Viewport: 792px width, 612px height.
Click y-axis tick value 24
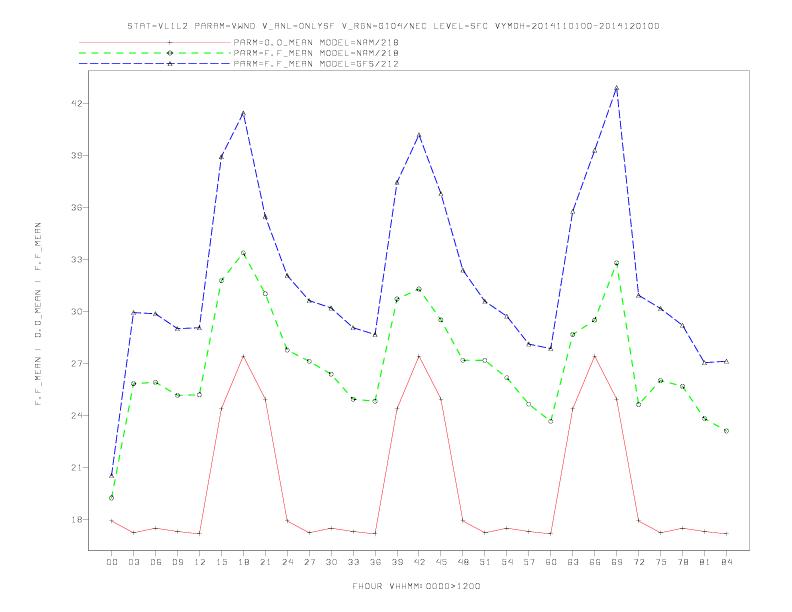point(76,416)
